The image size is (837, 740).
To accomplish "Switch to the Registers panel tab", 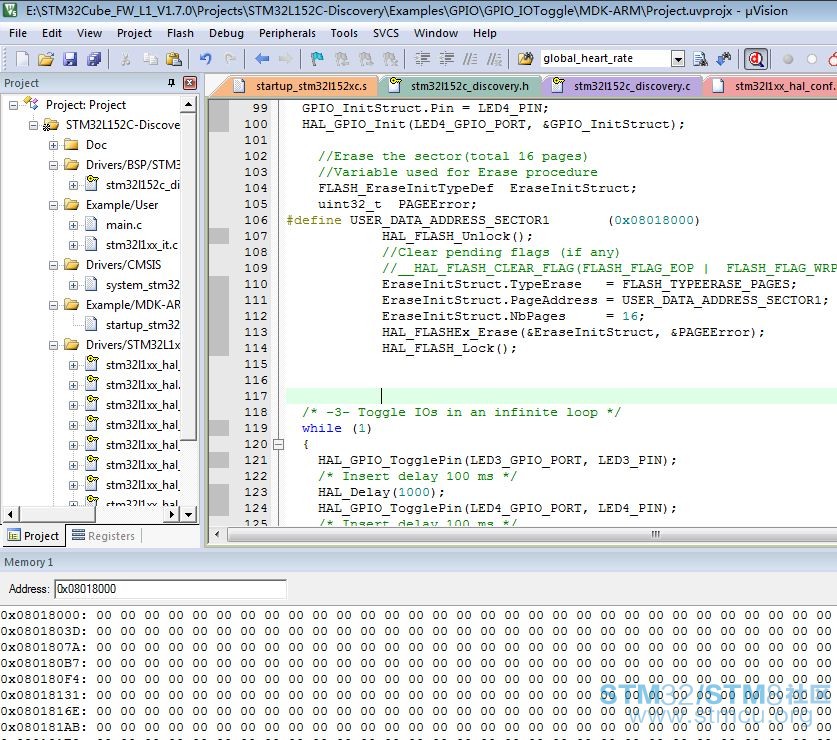I will (104, 536).
